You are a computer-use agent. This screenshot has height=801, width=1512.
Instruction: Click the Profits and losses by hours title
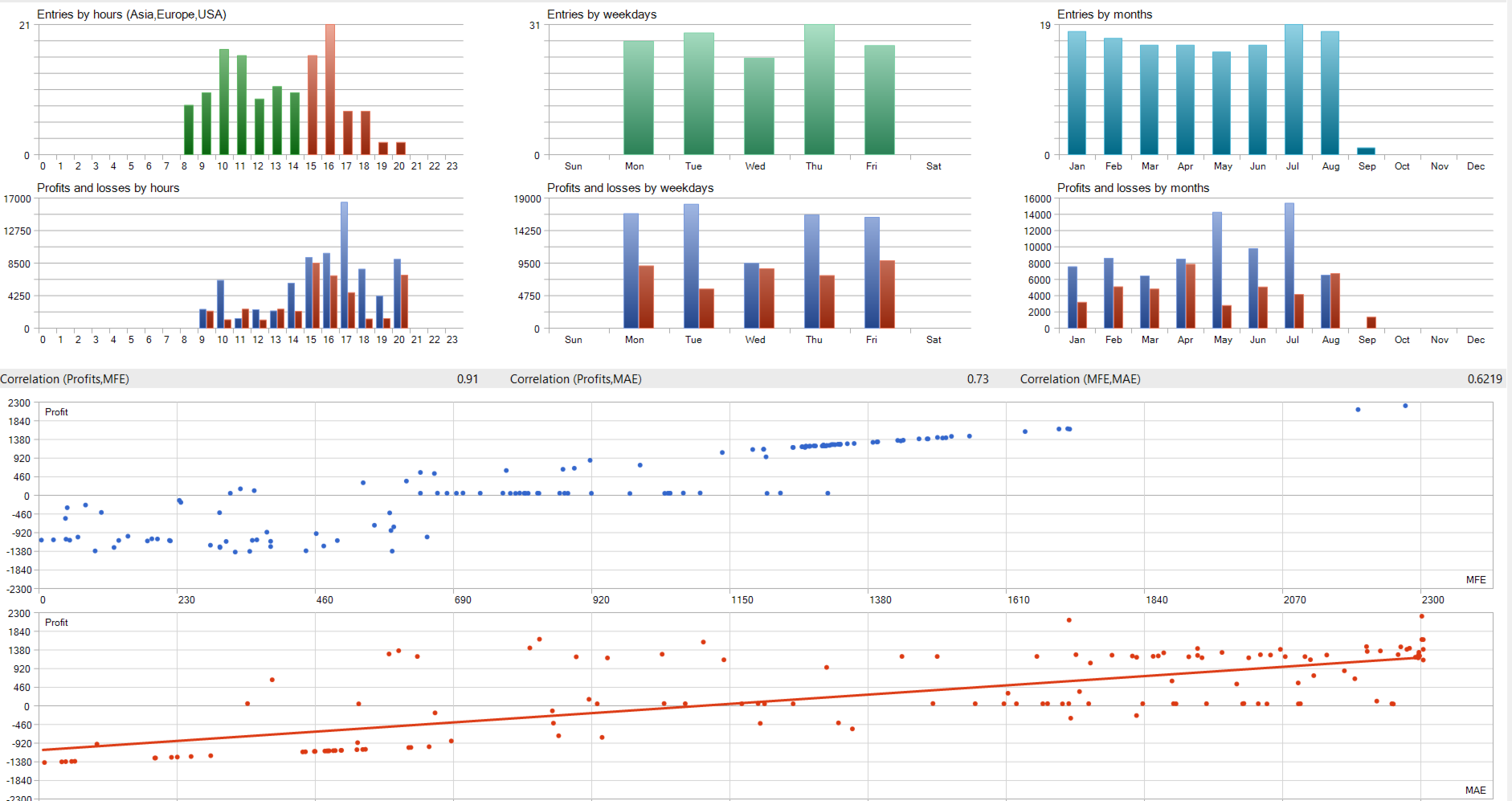click(108, 188)
